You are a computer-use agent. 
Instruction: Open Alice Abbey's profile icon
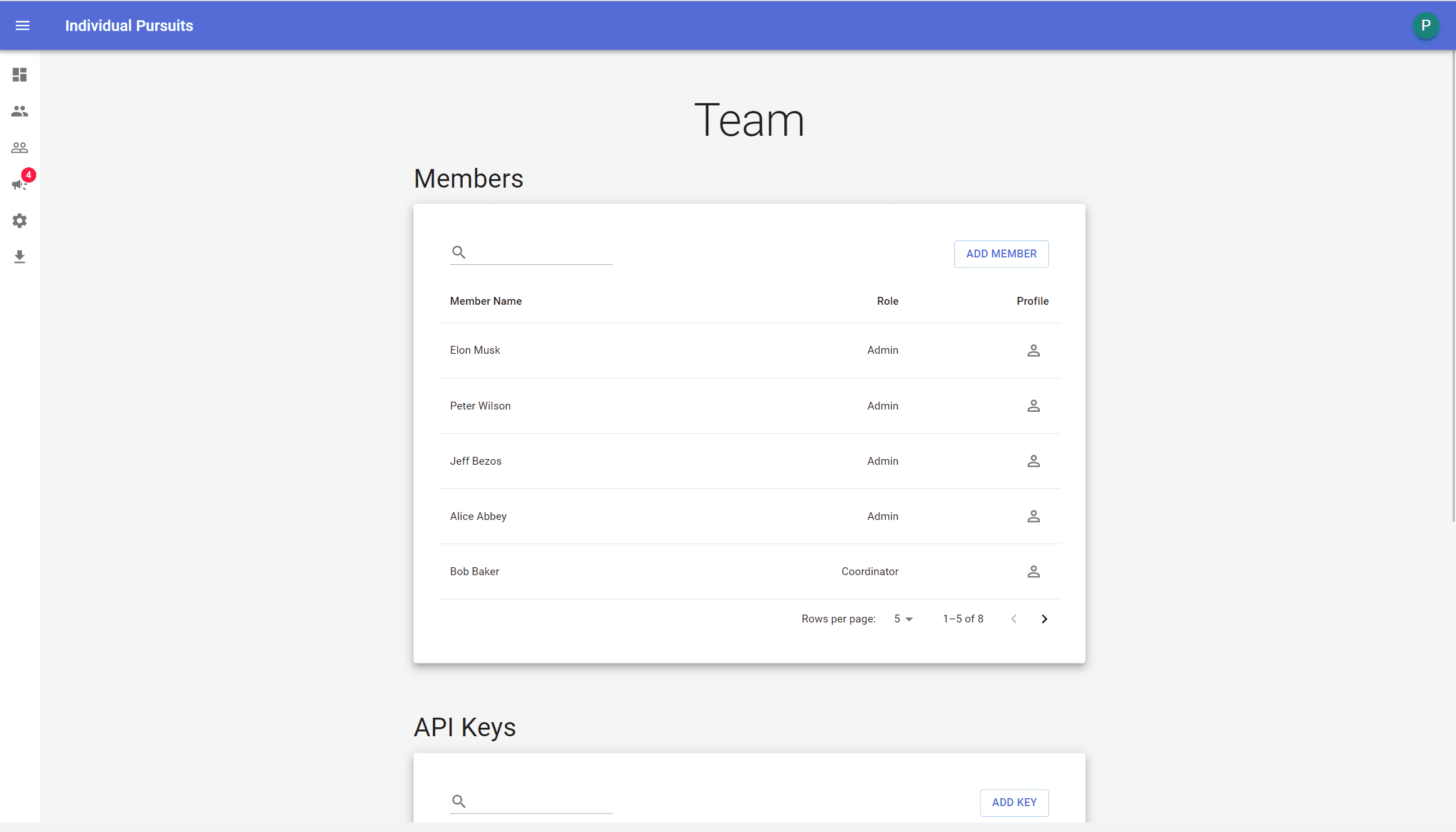pyautogui.click(x=1033, y=517)
